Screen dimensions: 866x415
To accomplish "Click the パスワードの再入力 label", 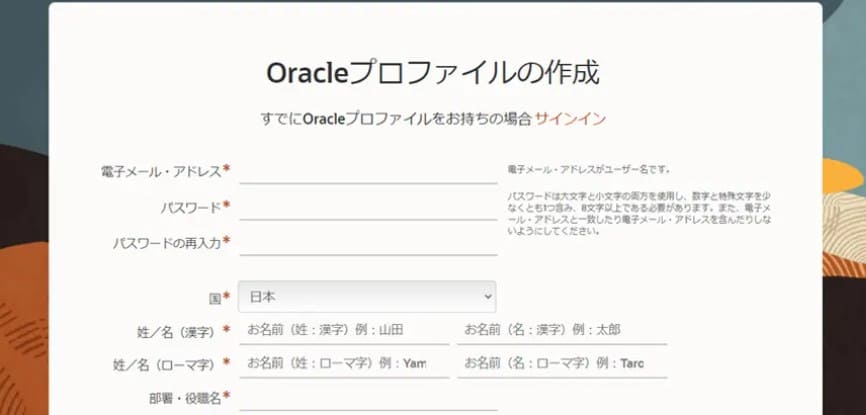I will [167, 244].
